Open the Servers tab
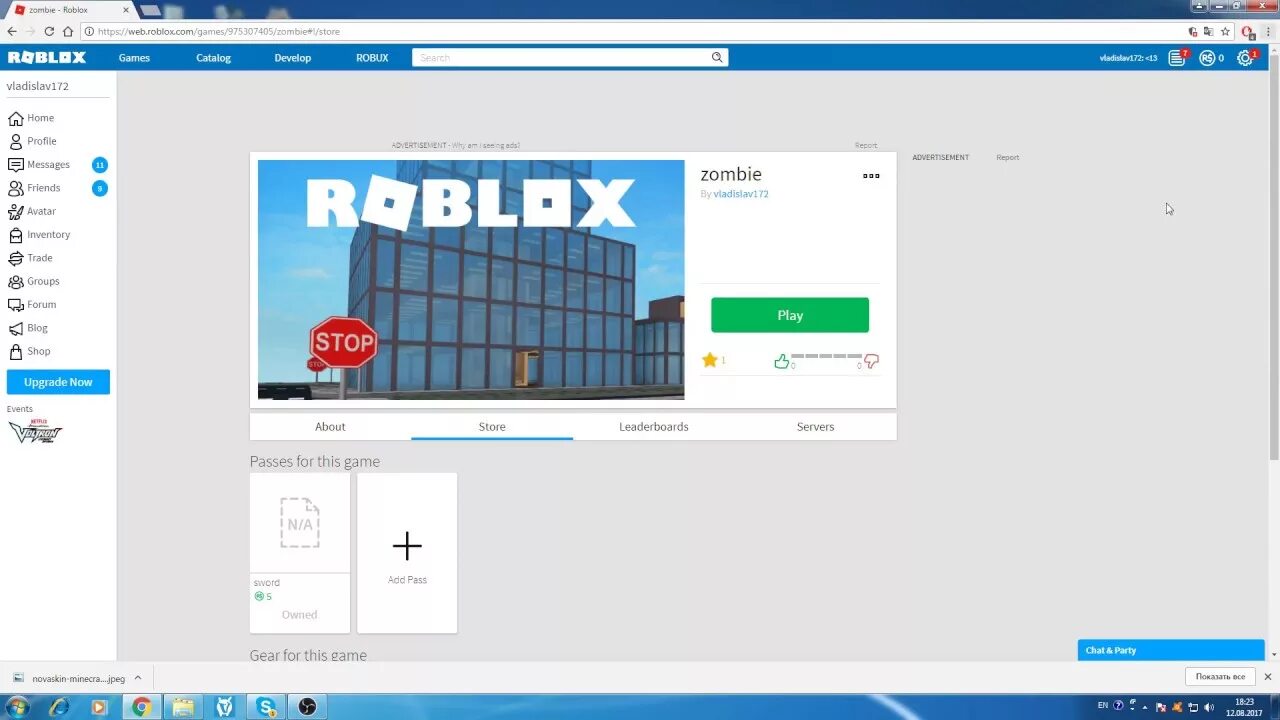Screen dimensions: 1280x720 pos(815,426)
